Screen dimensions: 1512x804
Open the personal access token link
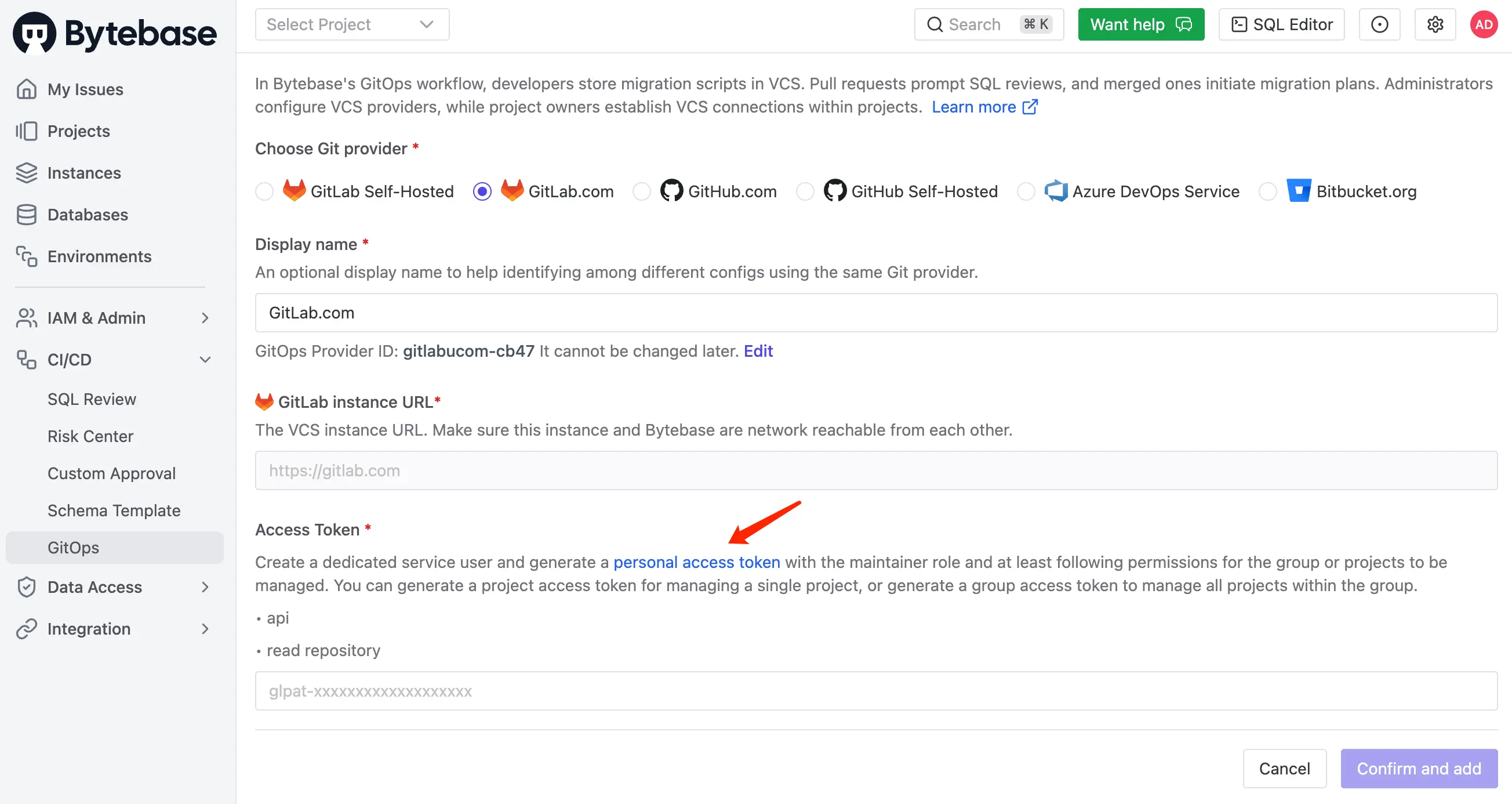697,562
